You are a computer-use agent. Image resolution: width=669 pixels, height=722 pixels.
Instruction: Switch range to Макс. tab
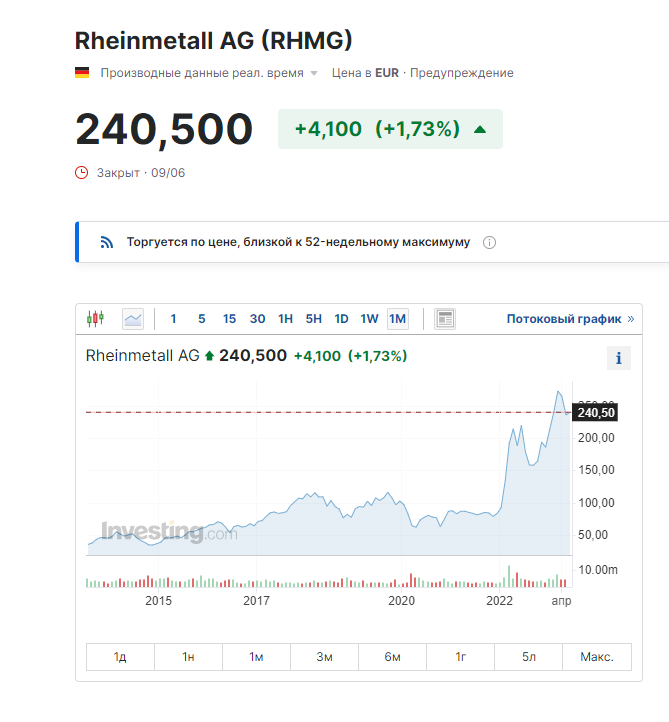click(x=597, y=657)
